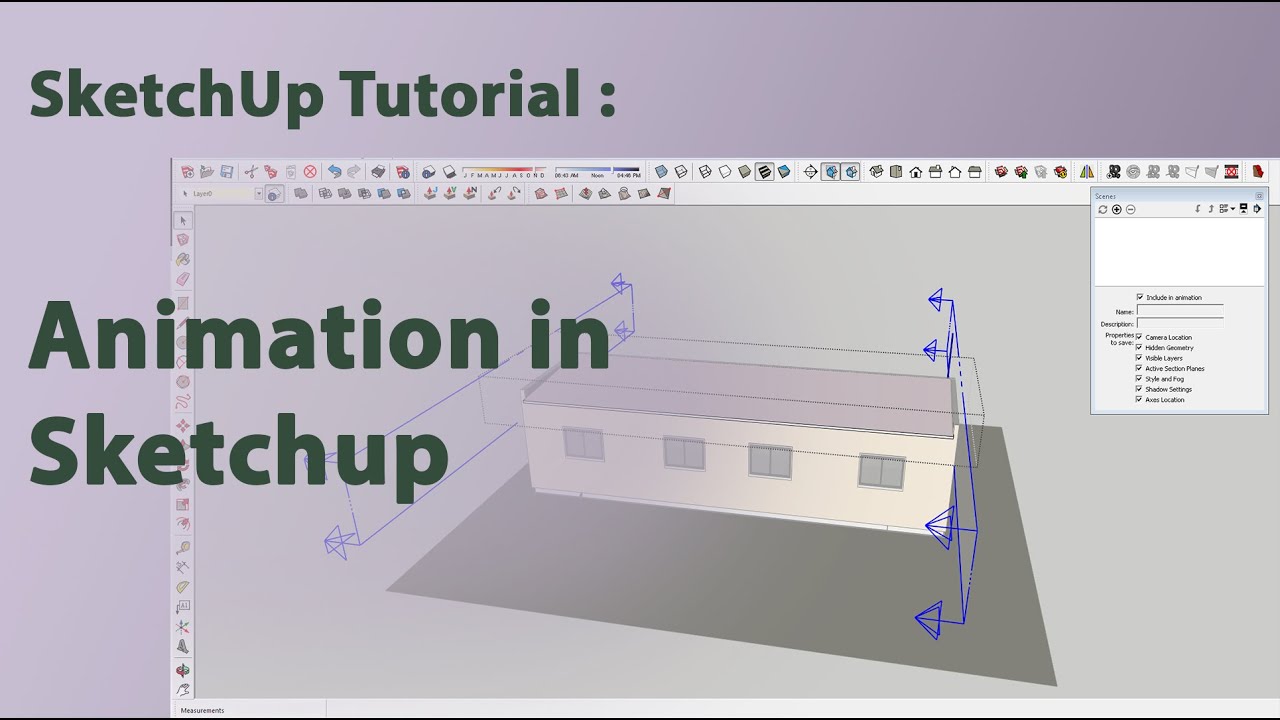
Task: Click the red film strip icon
Action: point(1231,172)
